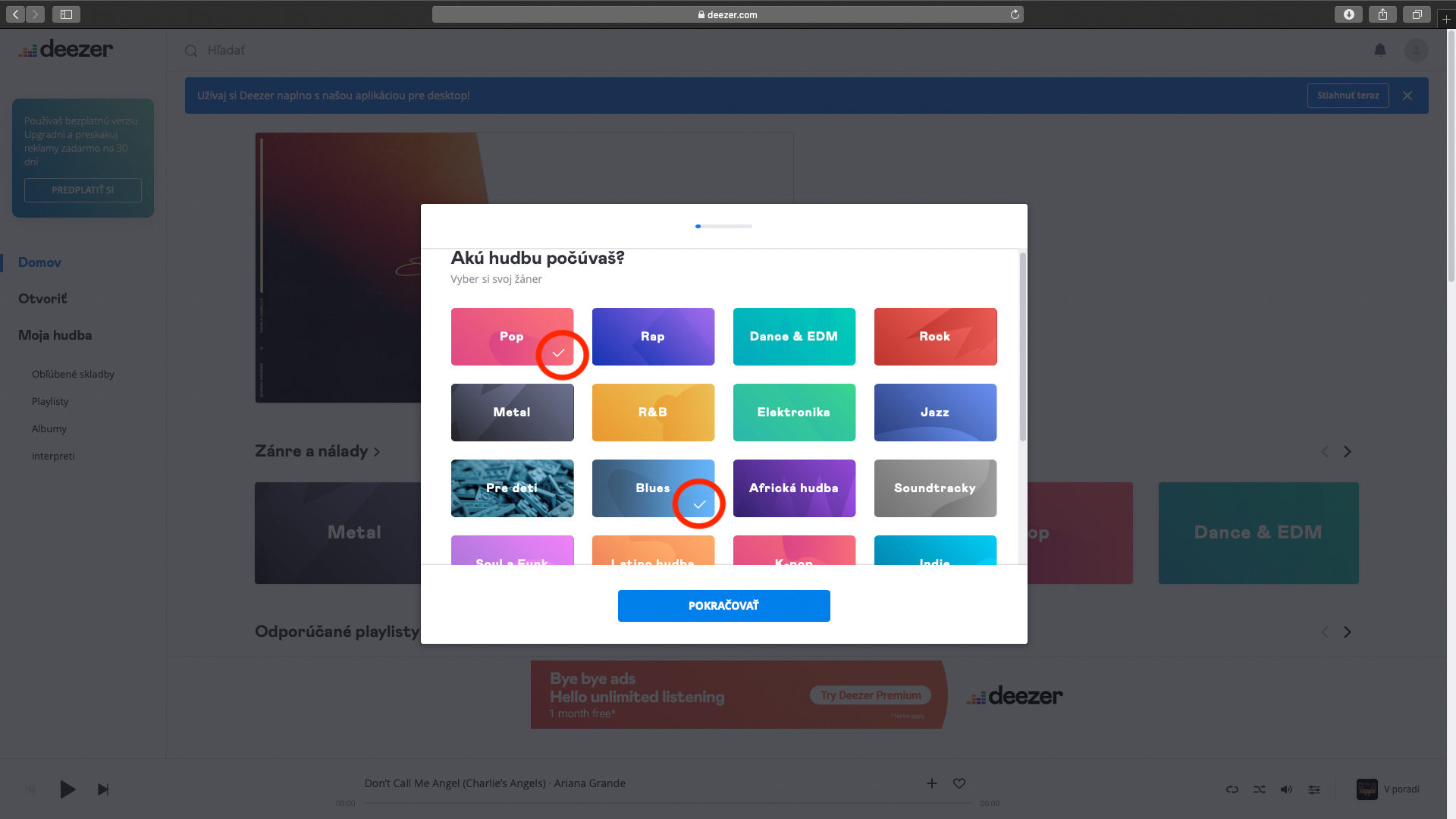The width and height of the screenshot is (1456, 819).
Task: Select the Rock genre tile
Action: click(x=935, y=337)
